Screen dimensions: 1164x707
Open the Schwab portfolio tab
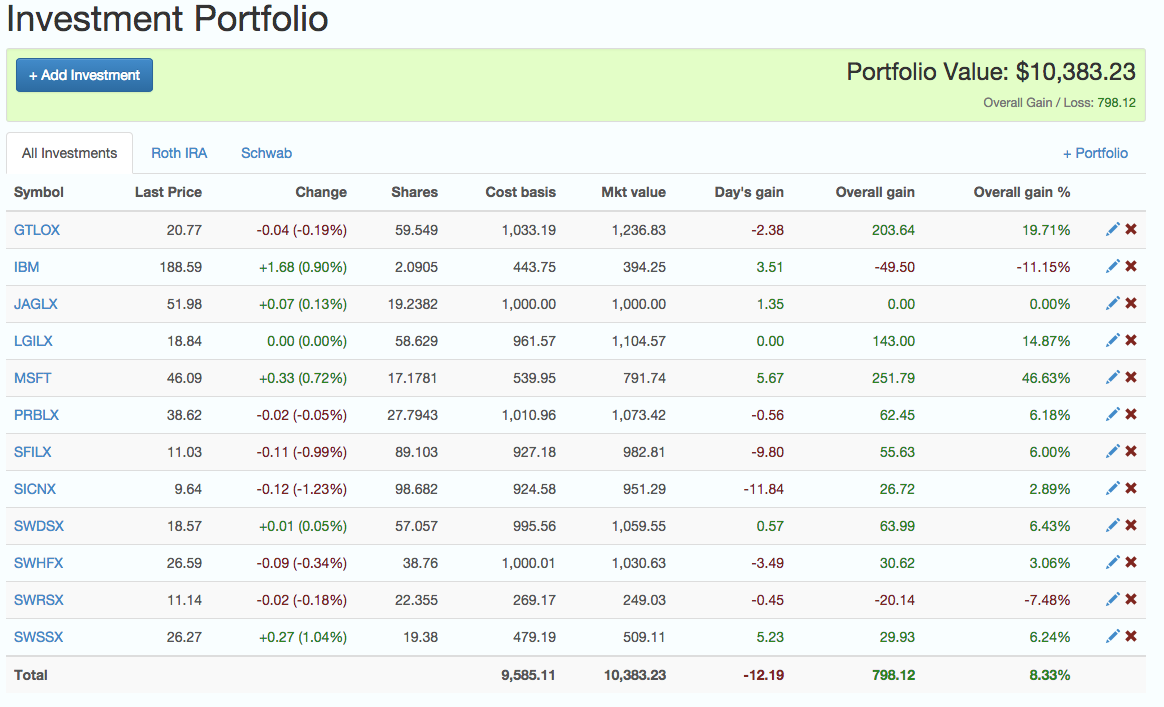266,153
